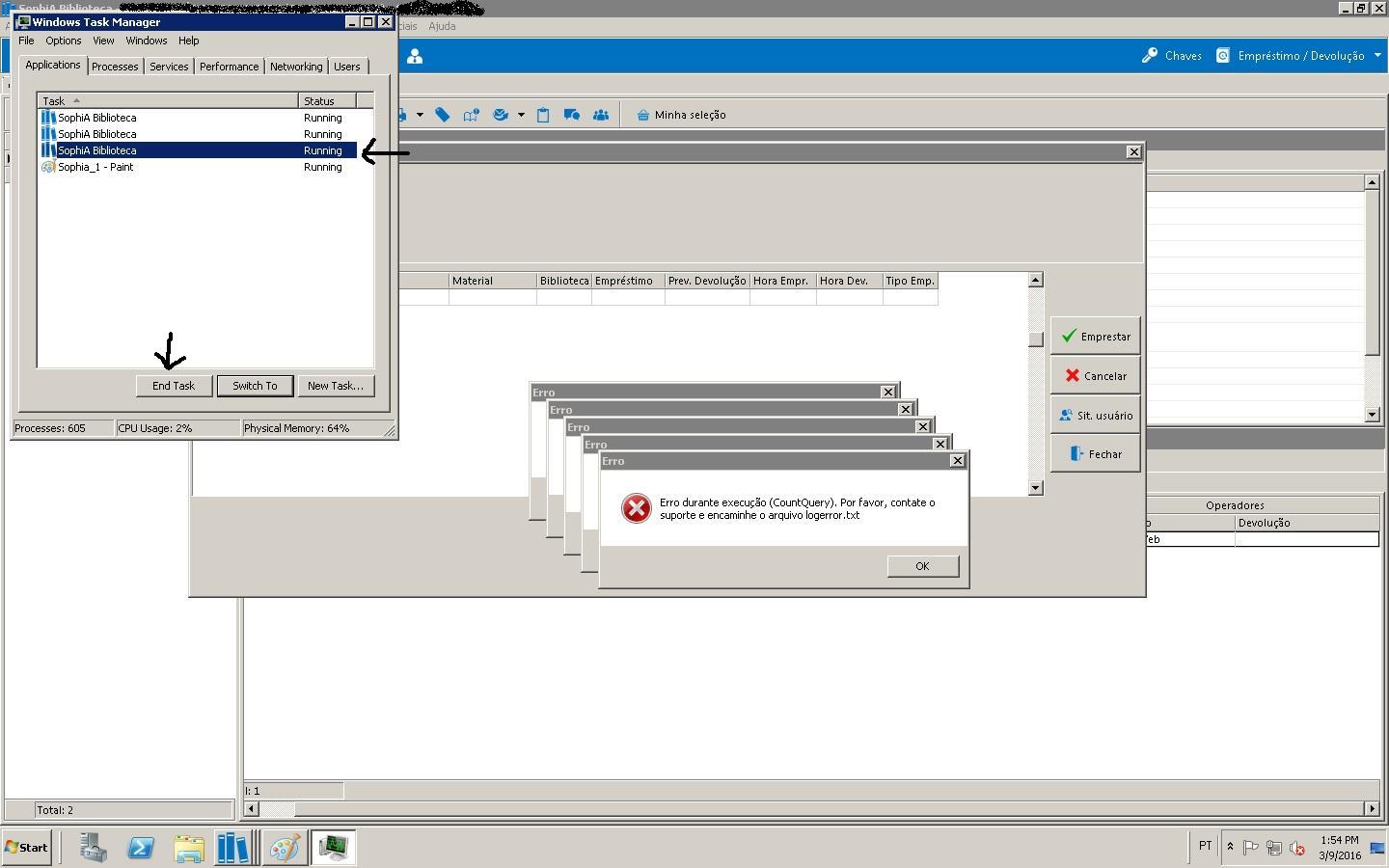Open Minha seleção basket
Viewport: 1389px width, 868px height.
681,115
